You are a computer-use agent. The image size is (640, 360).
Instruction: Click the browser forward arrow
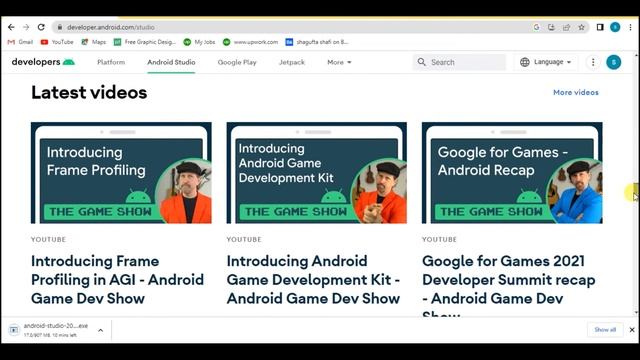pos(26,27)
